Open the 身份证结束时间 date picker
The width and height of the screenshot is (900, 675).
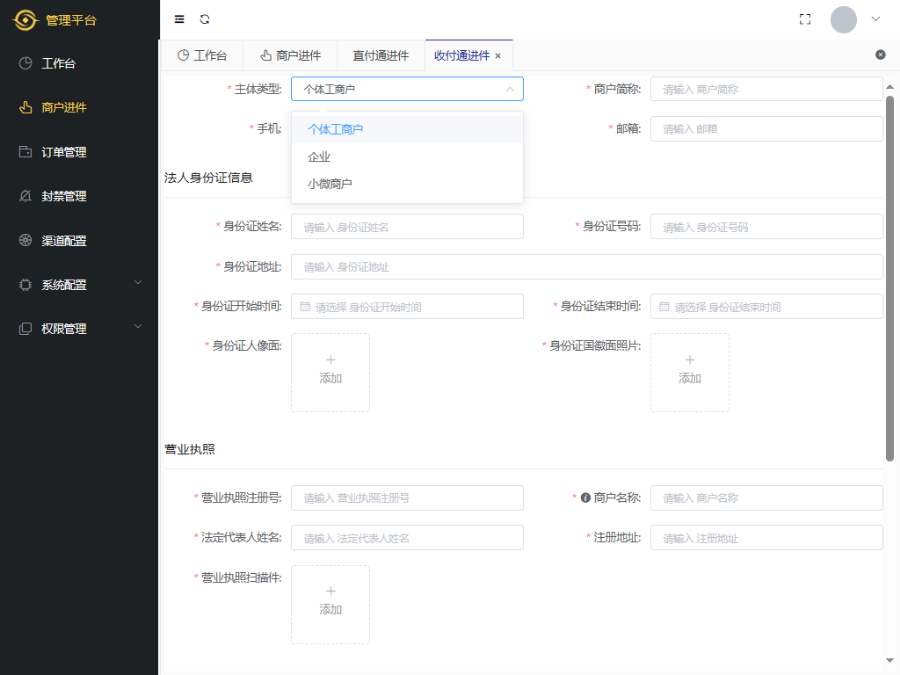766,307
